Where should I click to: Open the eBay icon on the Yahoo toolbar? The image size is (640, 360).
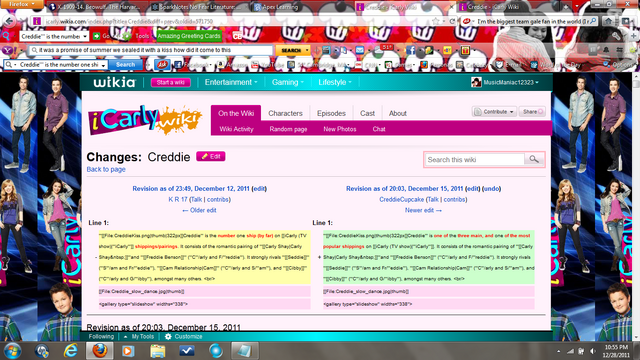[447, 50]
